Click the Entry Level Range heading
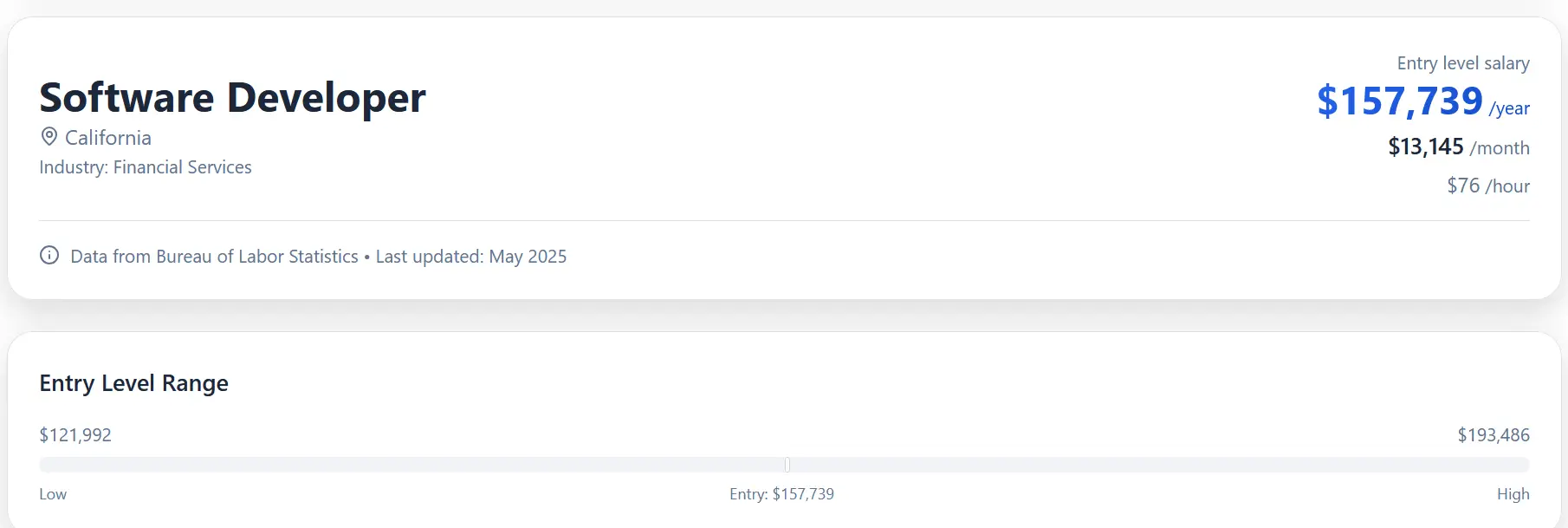 (x=134, y=383)
